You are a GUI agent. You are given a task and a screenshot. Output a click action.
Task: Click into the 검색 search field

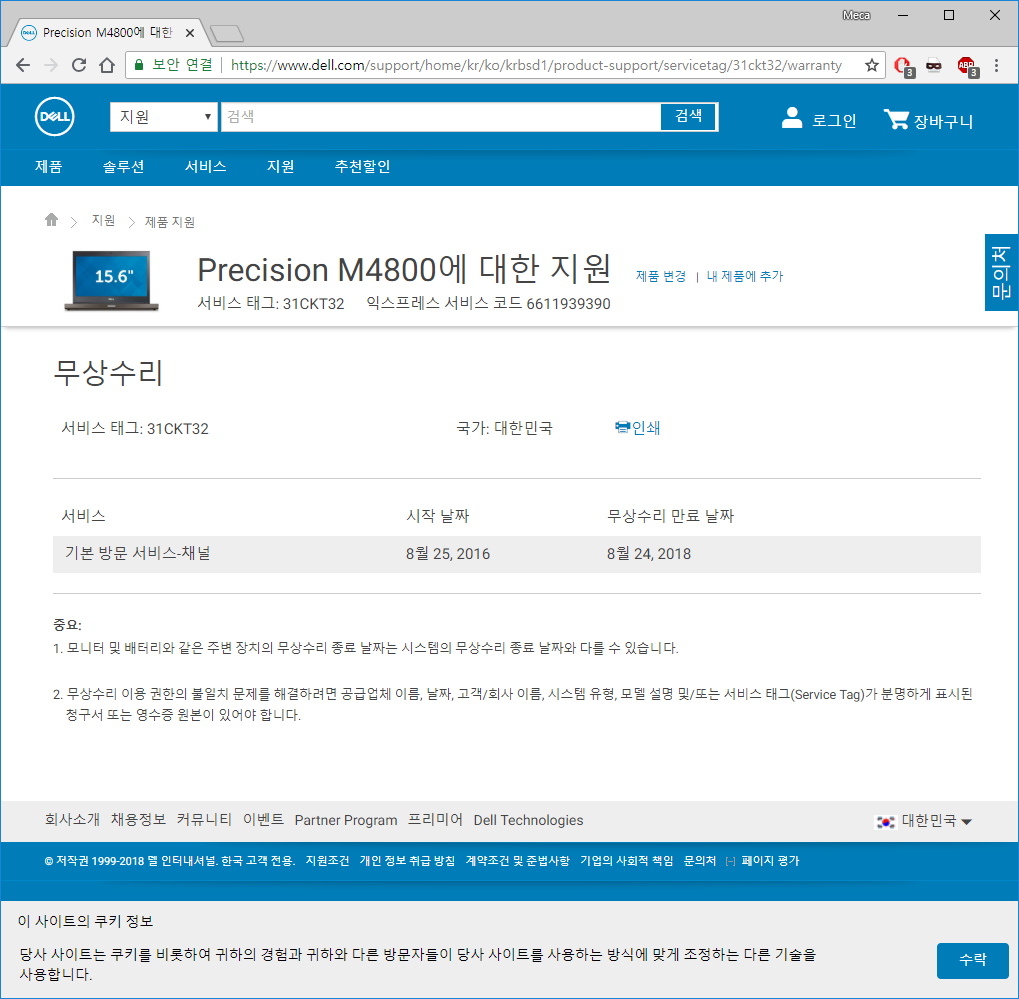click(x=441, y=117)
